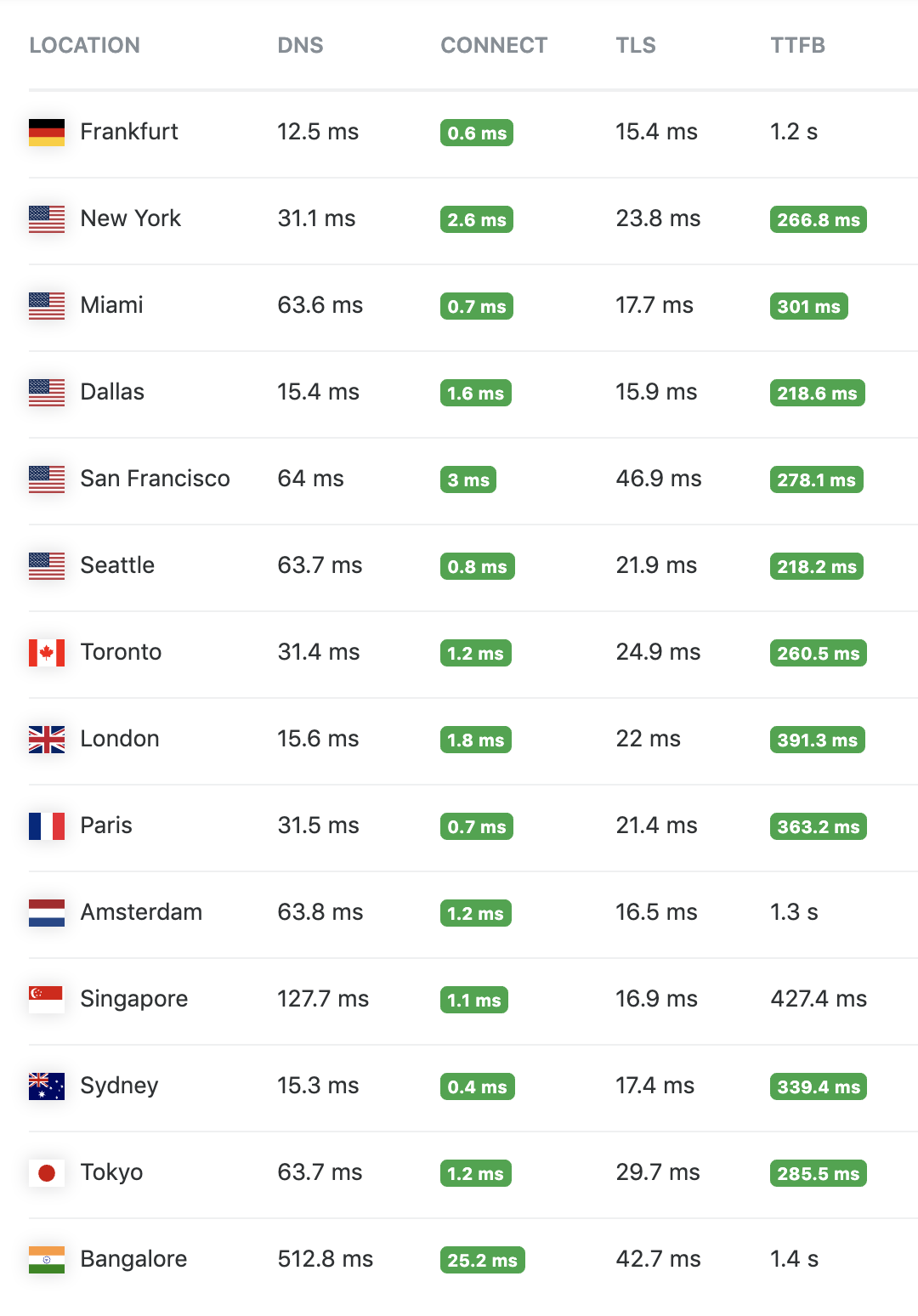Click the TTFB column header
918x1316 pixels.
[798, 45]
